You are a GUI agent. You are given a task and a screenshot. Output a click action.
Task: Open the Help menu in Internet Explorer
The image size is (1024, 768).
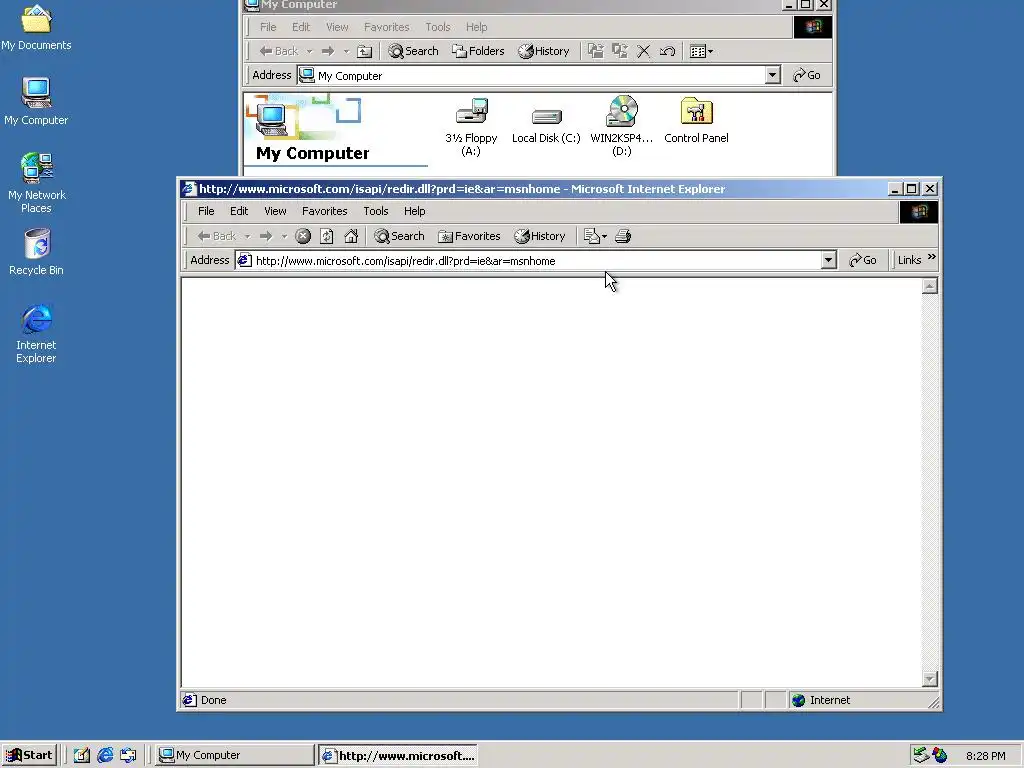(x=414, y=211)
